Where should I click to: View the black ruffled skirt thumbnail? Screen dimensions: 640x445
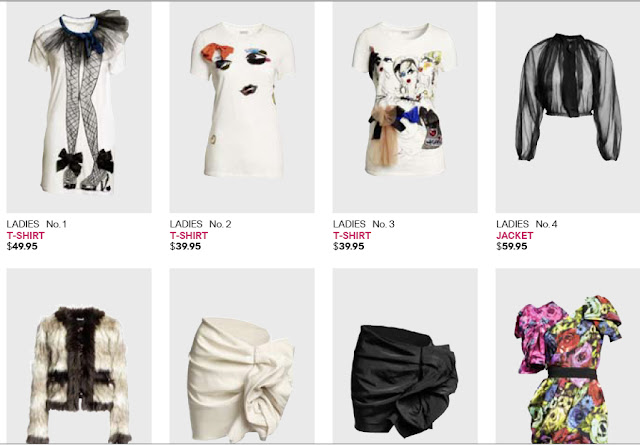[405, 356]
